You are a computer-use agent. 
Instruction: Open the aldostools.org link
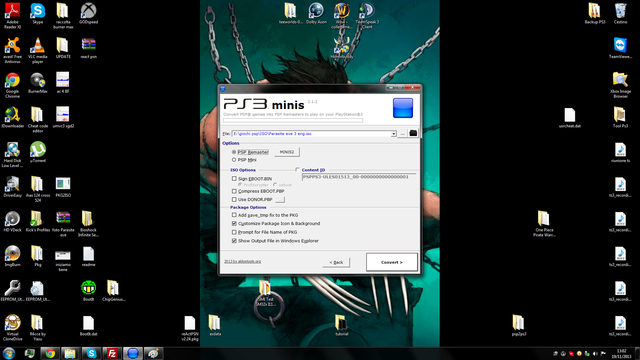coord(242,261)
